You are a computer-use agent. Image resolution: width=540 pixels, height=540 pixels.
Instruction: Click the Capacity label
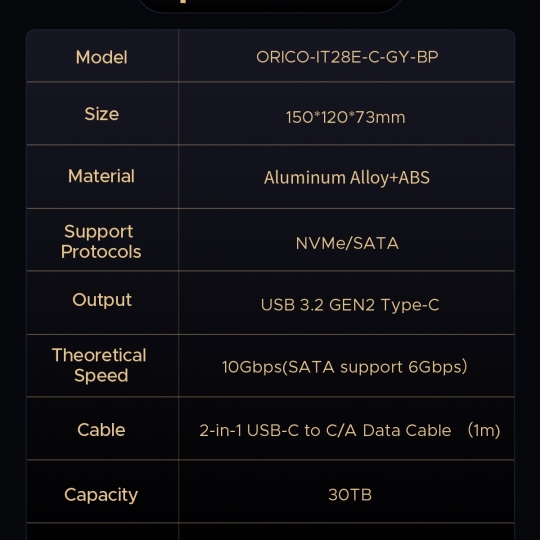tap(101, 495)
